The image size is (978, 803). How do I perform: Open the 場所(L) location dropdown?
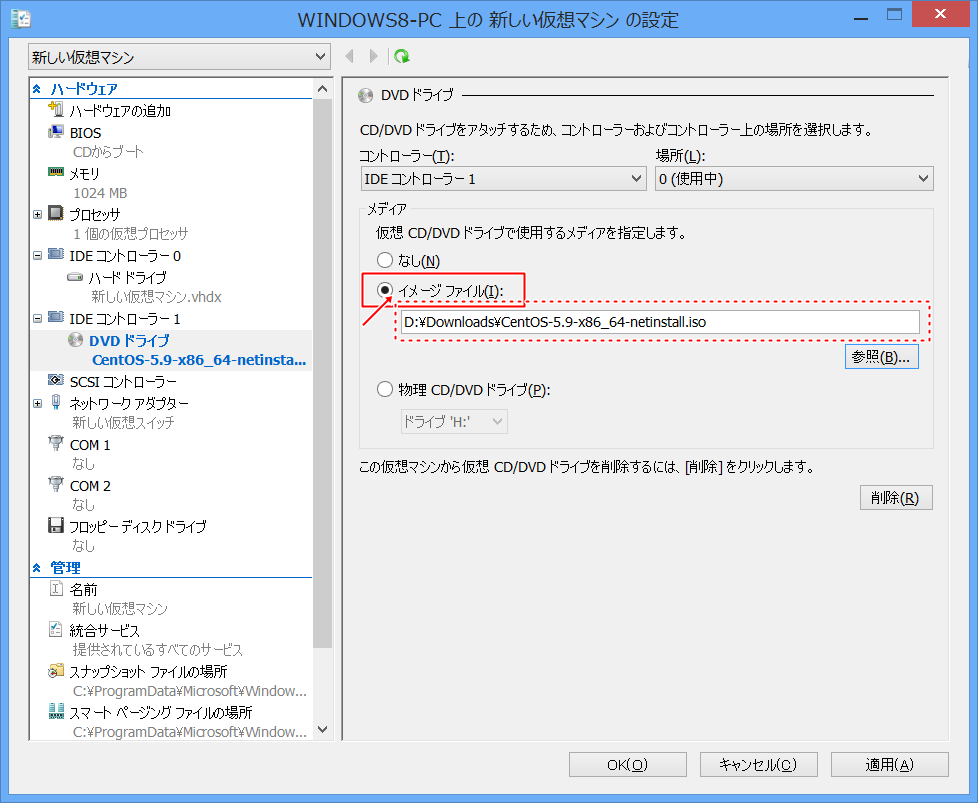click(794, 179)
